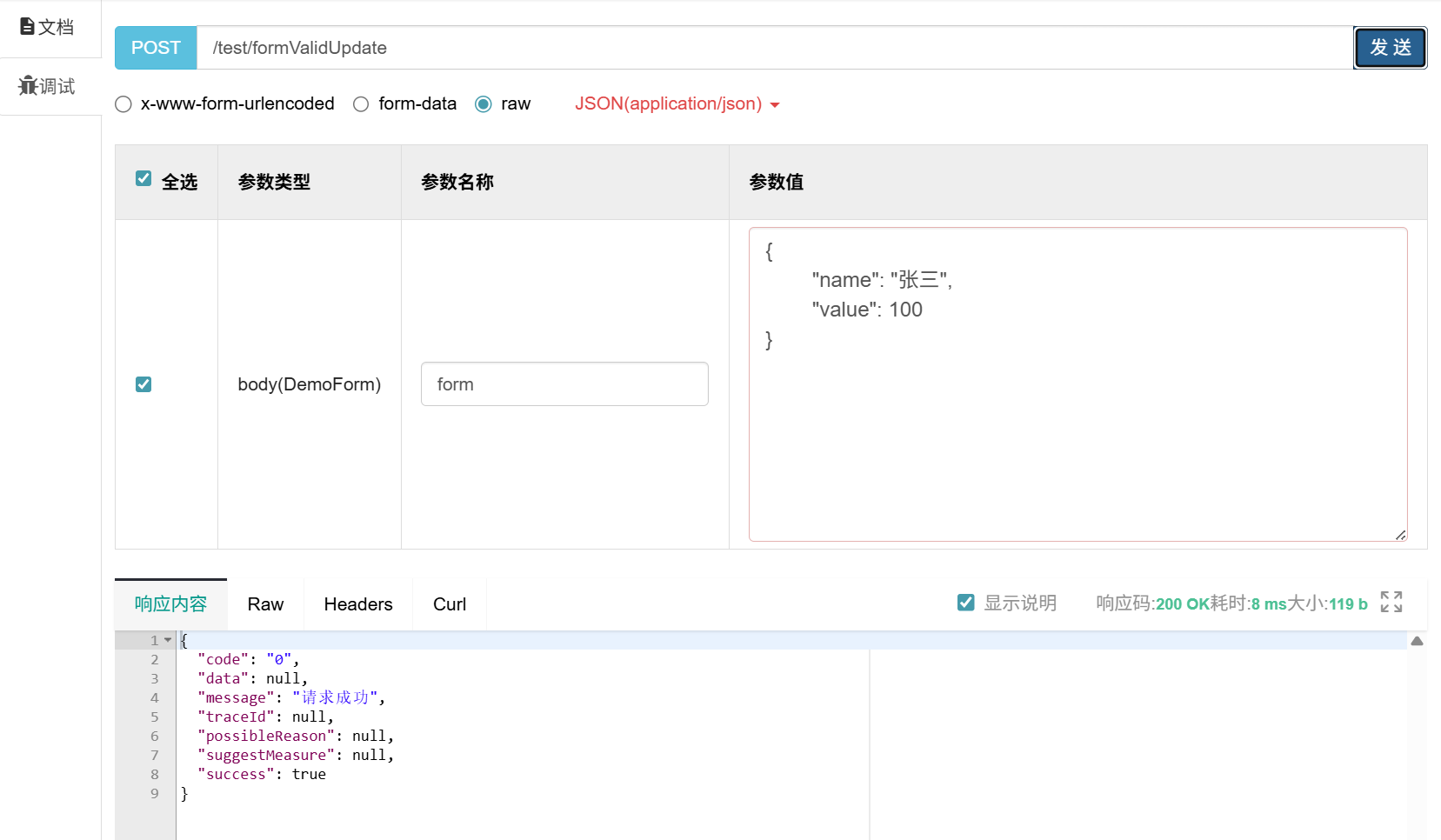Screen dimensions: 1441x840
Task: Click the resize handle on the parameter value textarea
Action: pyautogui.click(x=1401, y=534)
